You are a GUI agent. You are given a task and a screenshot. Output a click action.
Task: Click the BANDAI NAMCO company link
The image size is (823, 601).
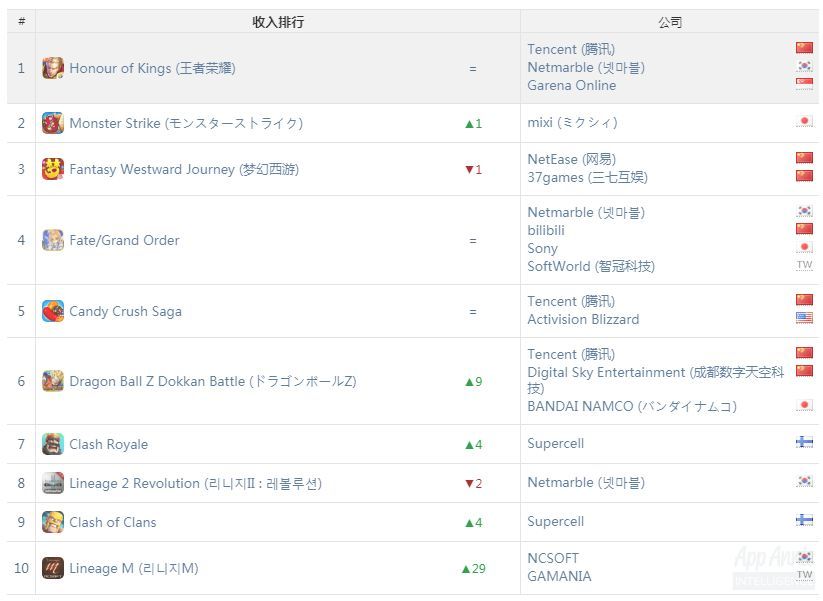pyautogui.click(x=632, y=406)
